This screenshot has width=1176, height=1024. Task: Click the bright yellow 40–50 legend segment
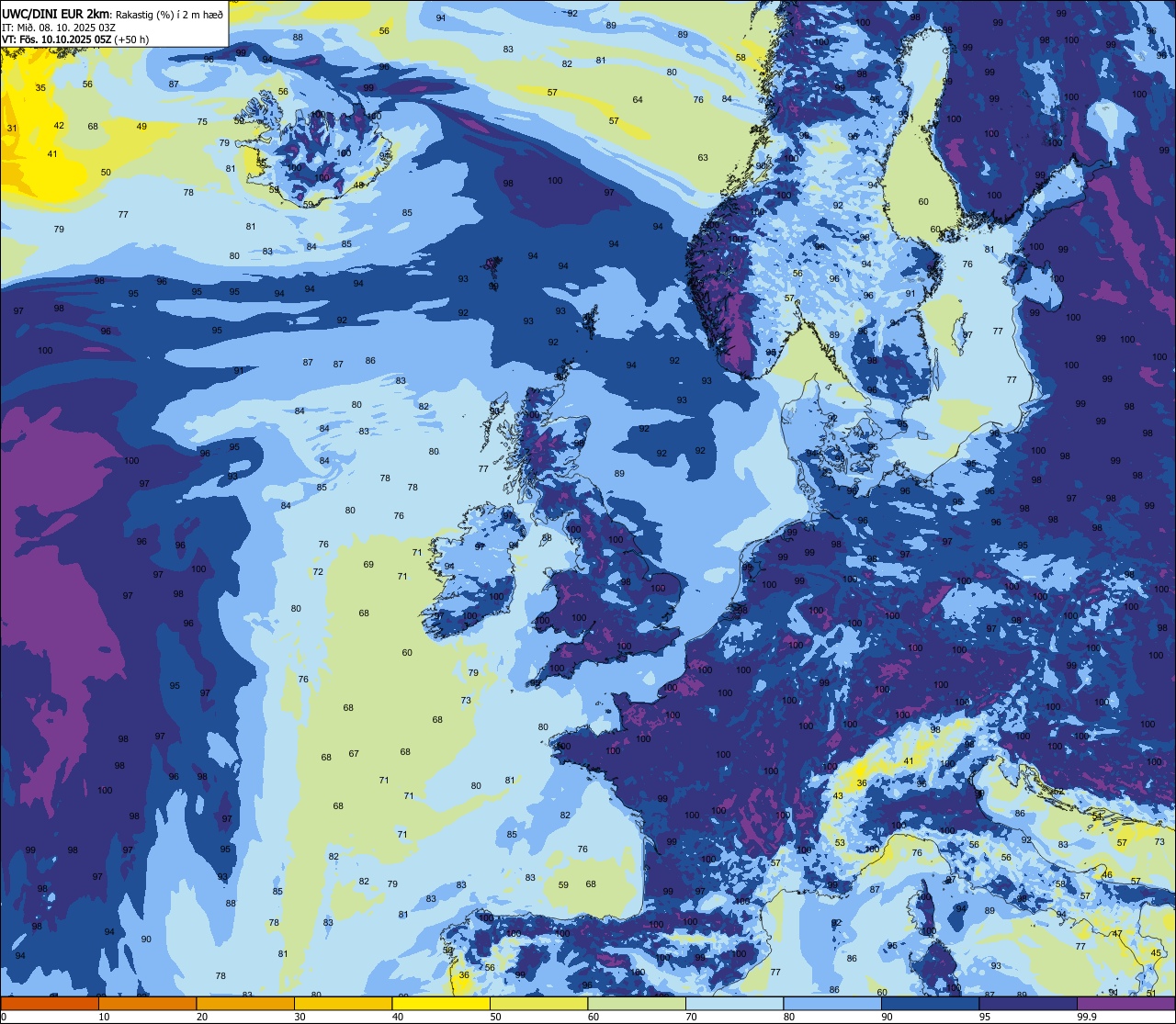(441, 1003)
